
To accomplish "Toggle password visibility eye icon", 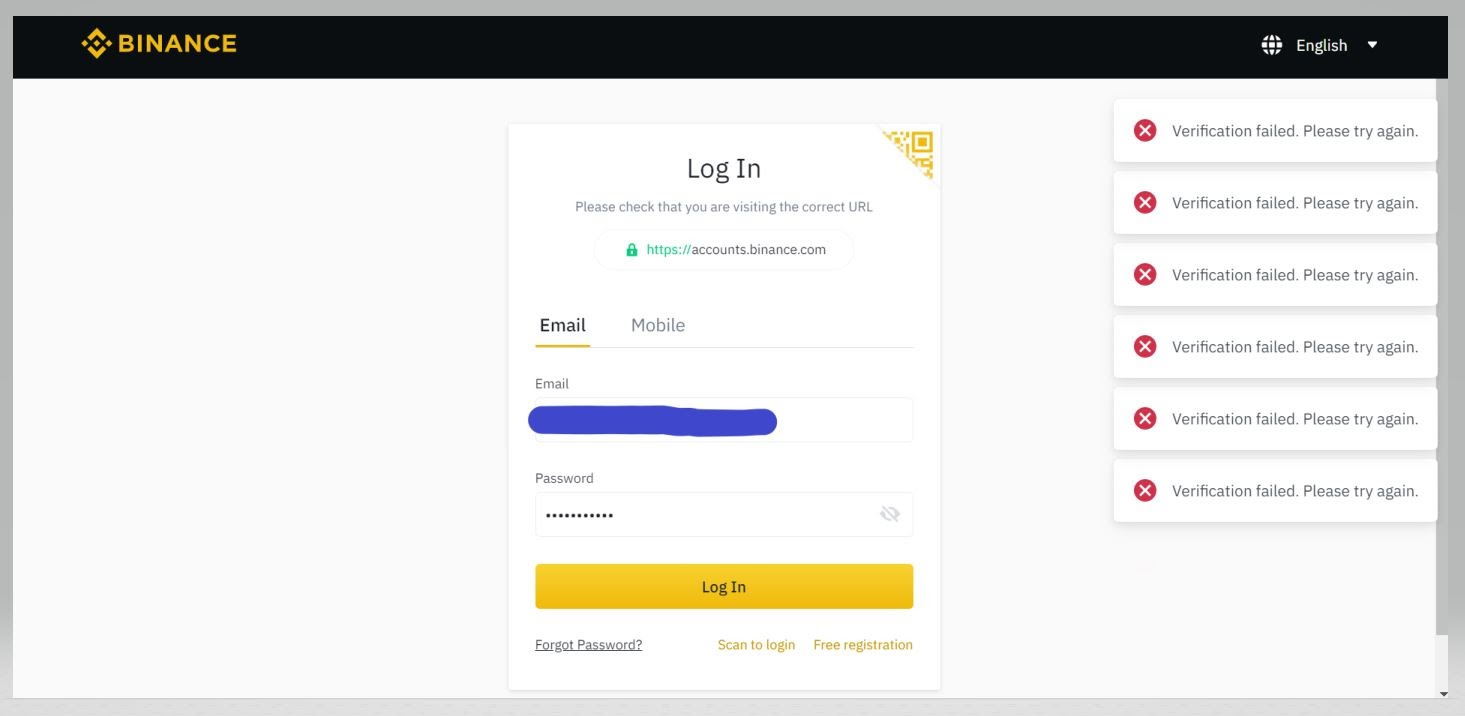I will (889, 514).
